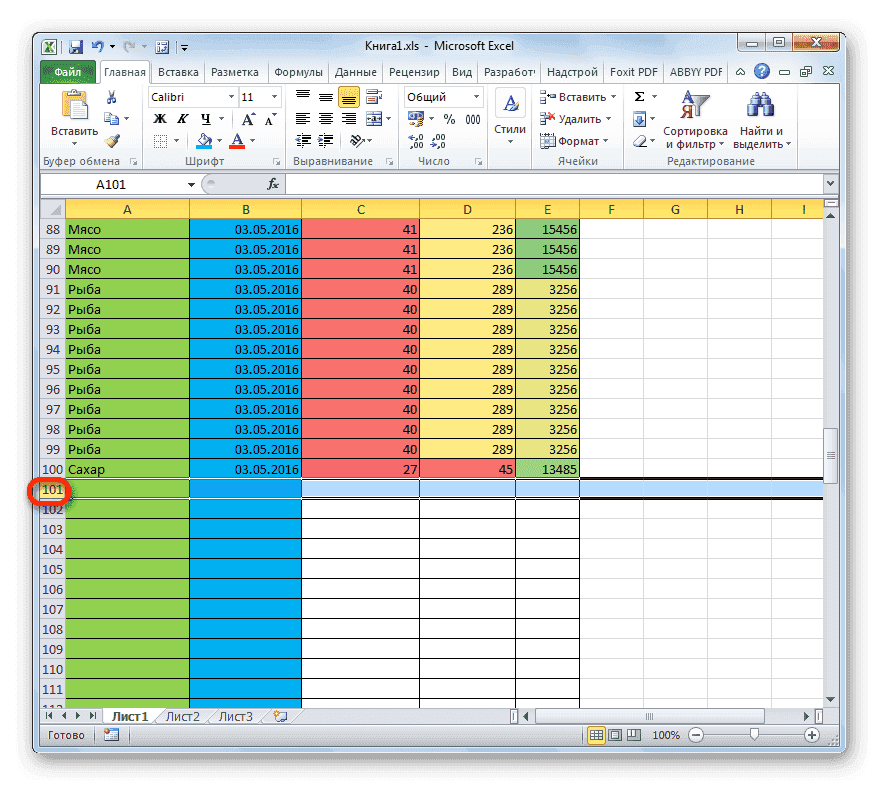This screenshot has width=879, height=786.
Task: Select the AutoSum Σ icon
Action: pos(638,96)
